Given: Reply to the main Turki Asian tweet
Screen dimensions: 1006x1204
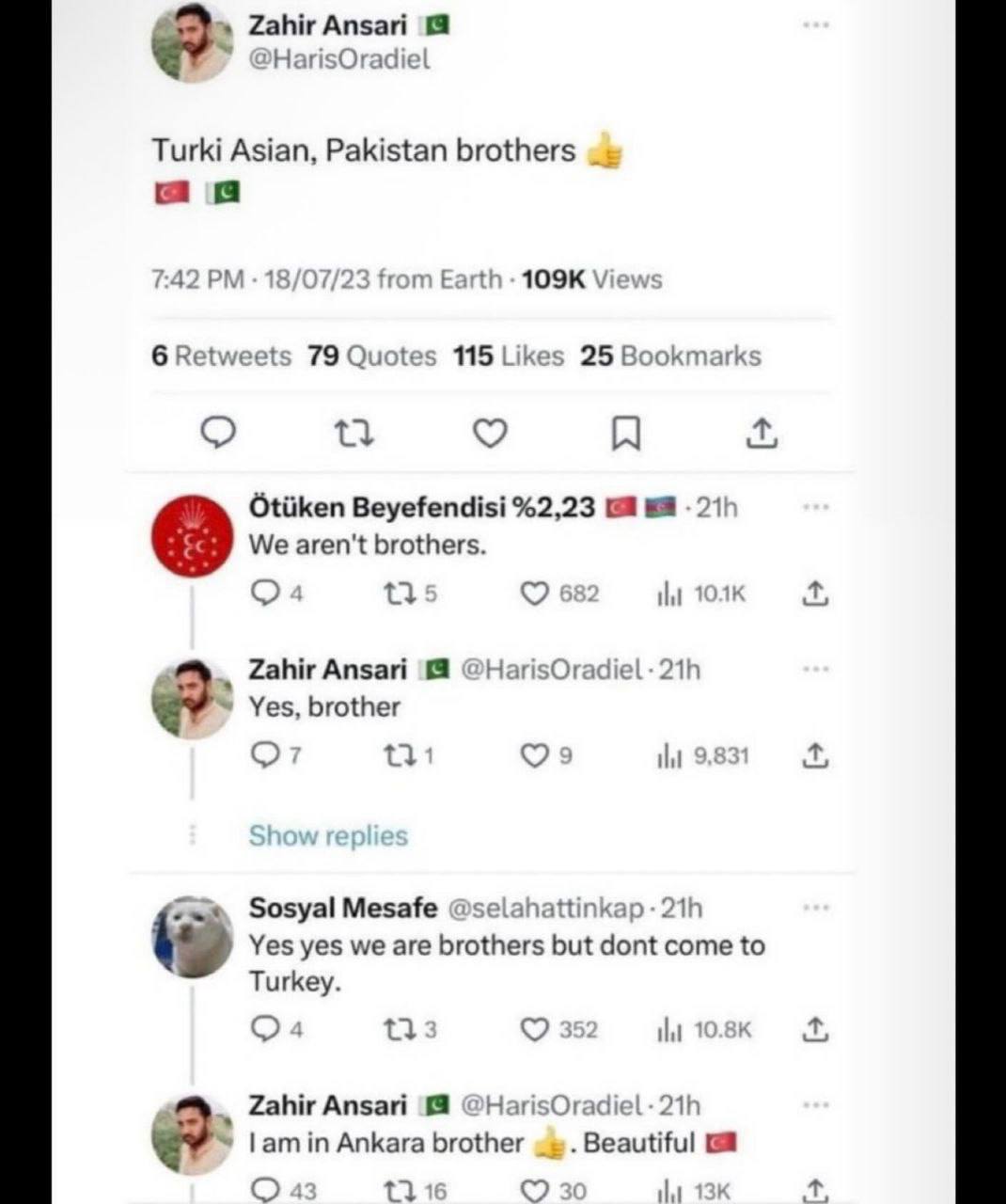Looking at the screenshot, I should pyautogui.click(x=219, y=433).
